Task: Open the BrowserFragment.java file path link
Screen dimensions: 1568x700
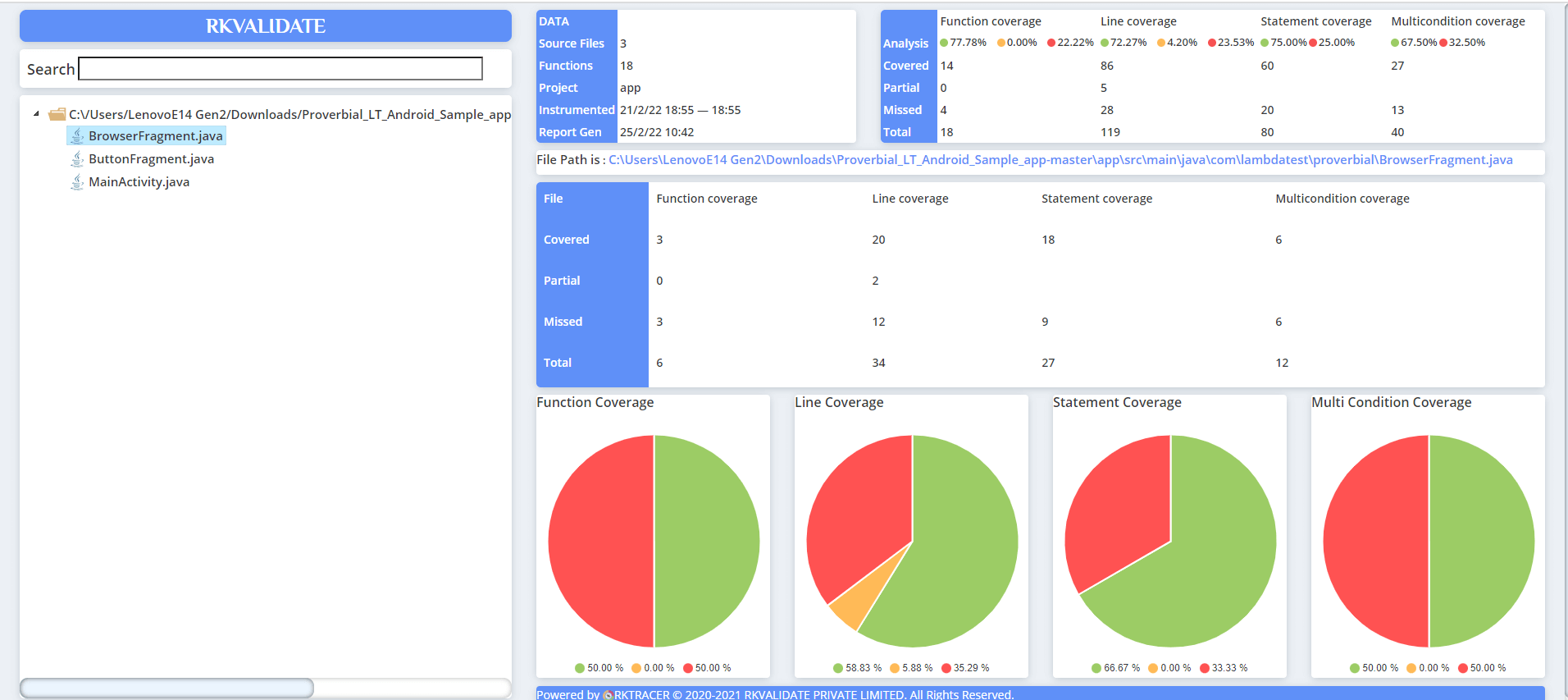Action: coord(1060,160)
